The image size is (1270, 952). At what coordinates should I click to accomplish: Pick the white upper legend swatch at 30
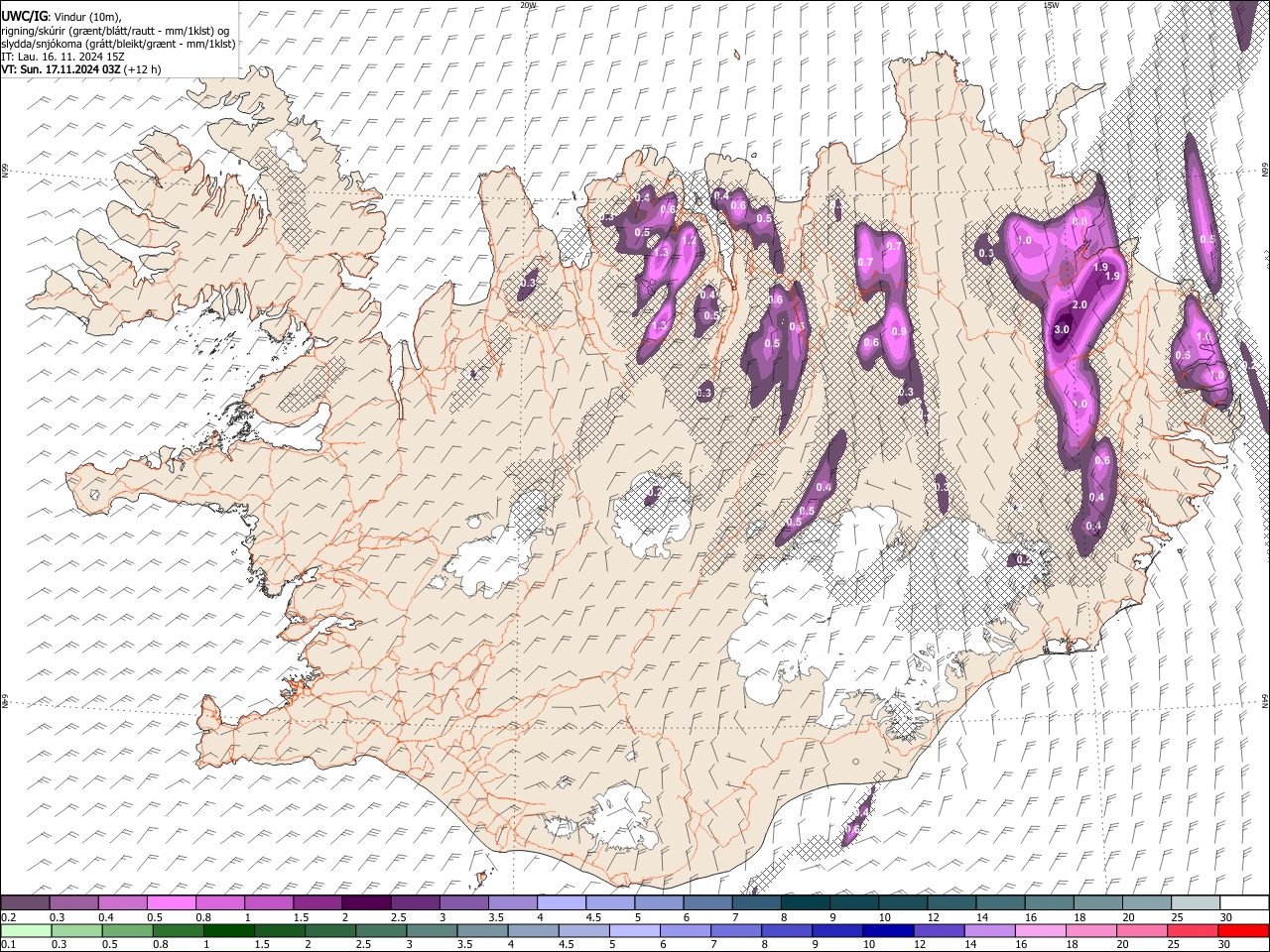tap(1244, 903)
